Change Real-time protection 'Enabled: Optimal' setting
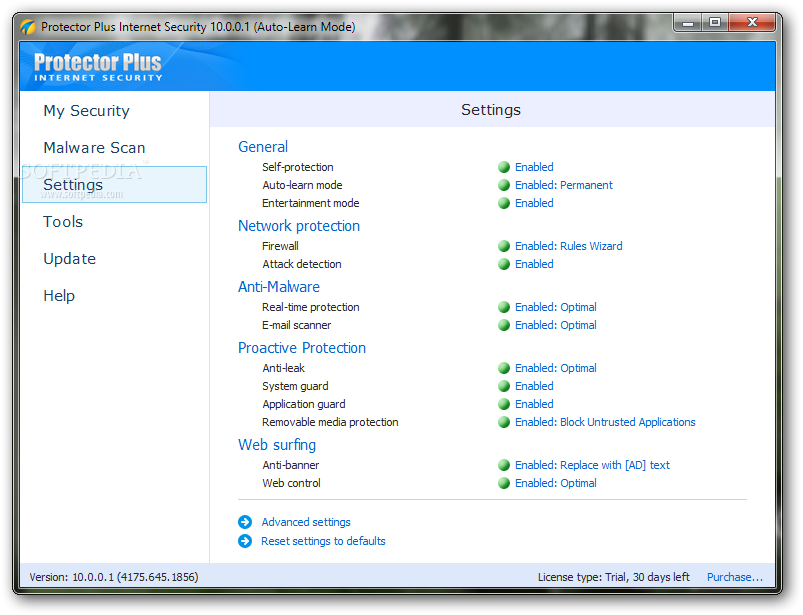The height and width of the screenshot is (615, 803). pos(556,307)
